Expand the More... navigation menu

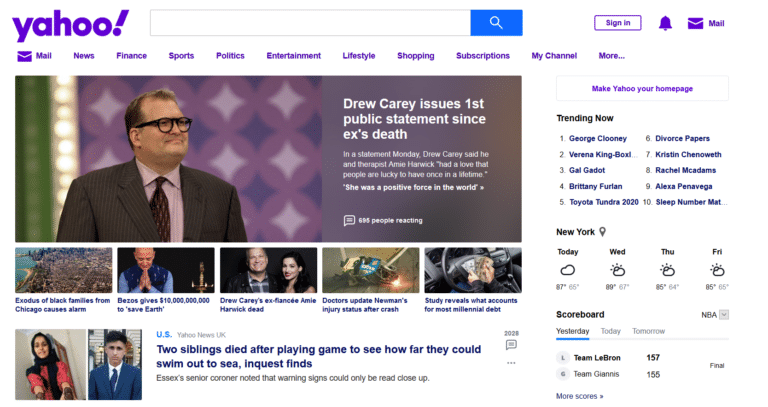(611, 56)
